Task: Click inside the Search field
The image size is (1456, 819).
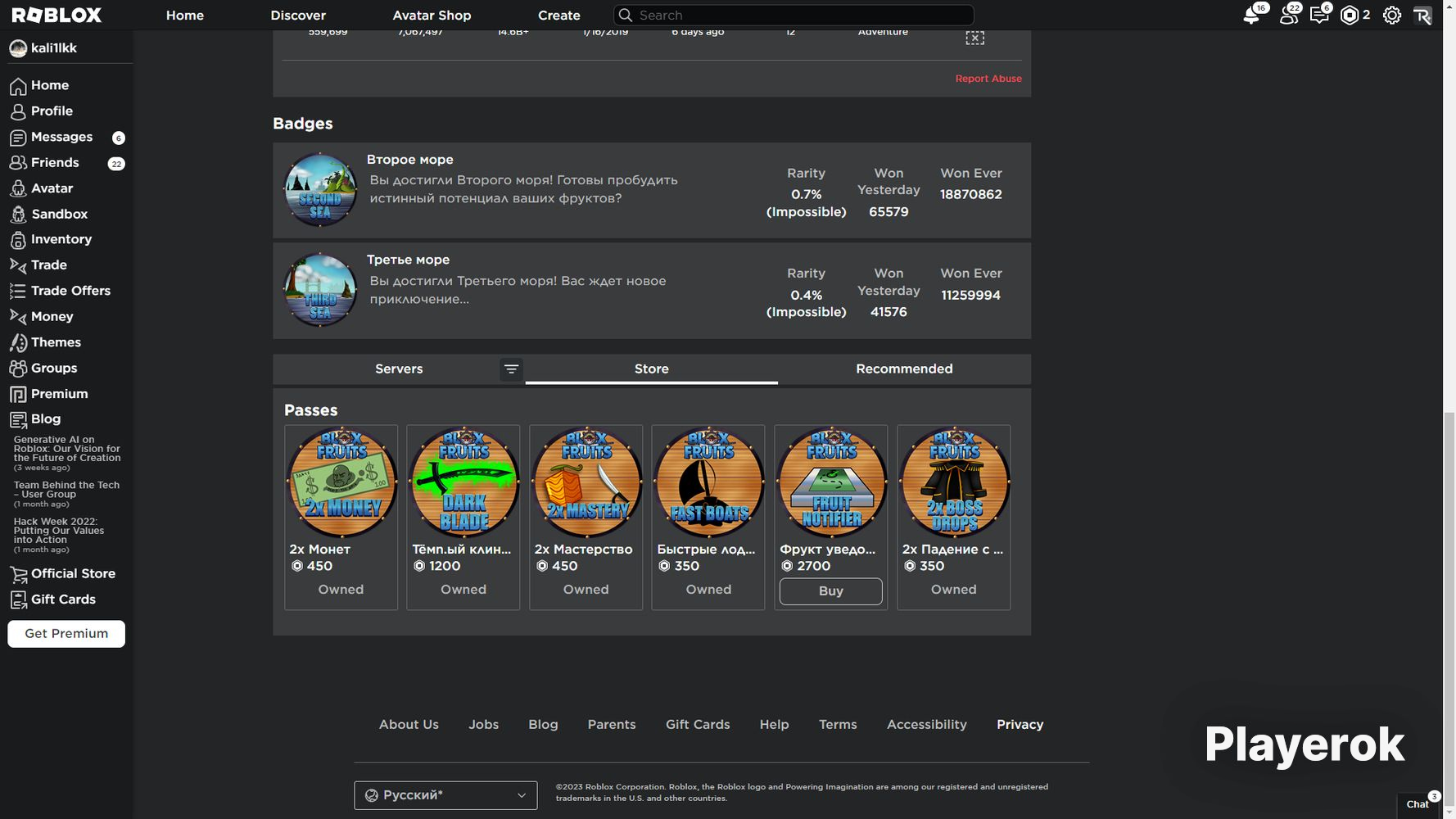Action: coord(794,15)
